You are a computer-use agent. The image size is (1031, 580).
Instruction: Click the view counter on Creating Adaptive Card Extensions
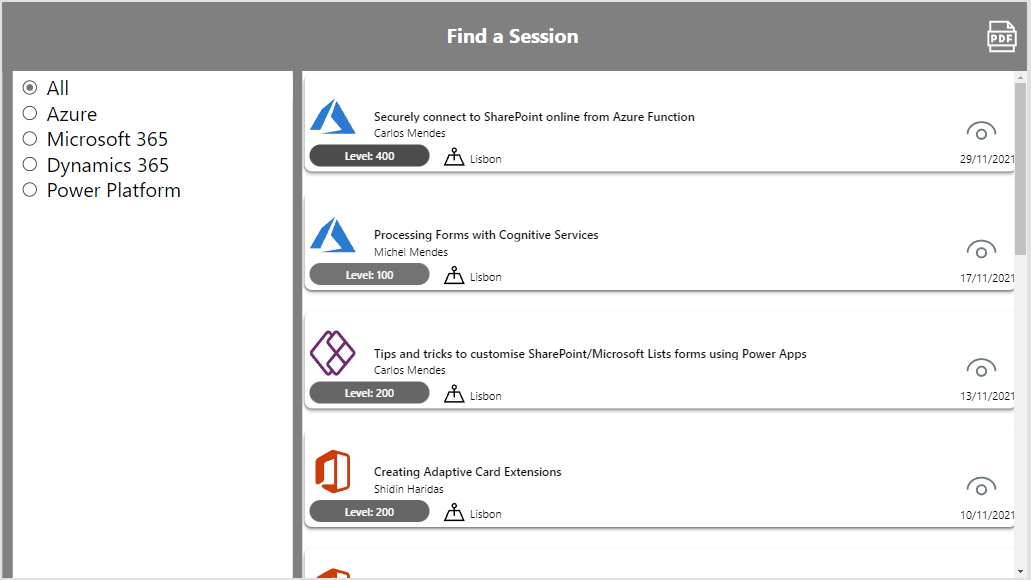[x=981, y=486]
